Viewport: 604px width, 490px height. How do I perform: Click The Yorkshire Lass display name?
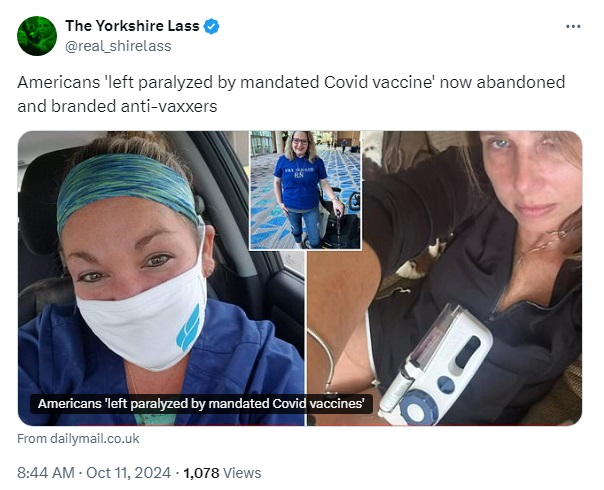point(132,26)
